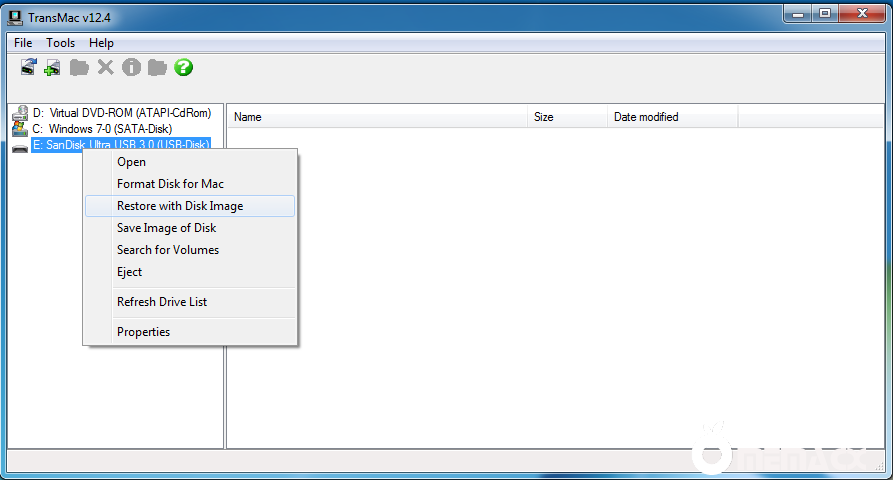Click the gray X delete toolbar icon

coord(105,67)
